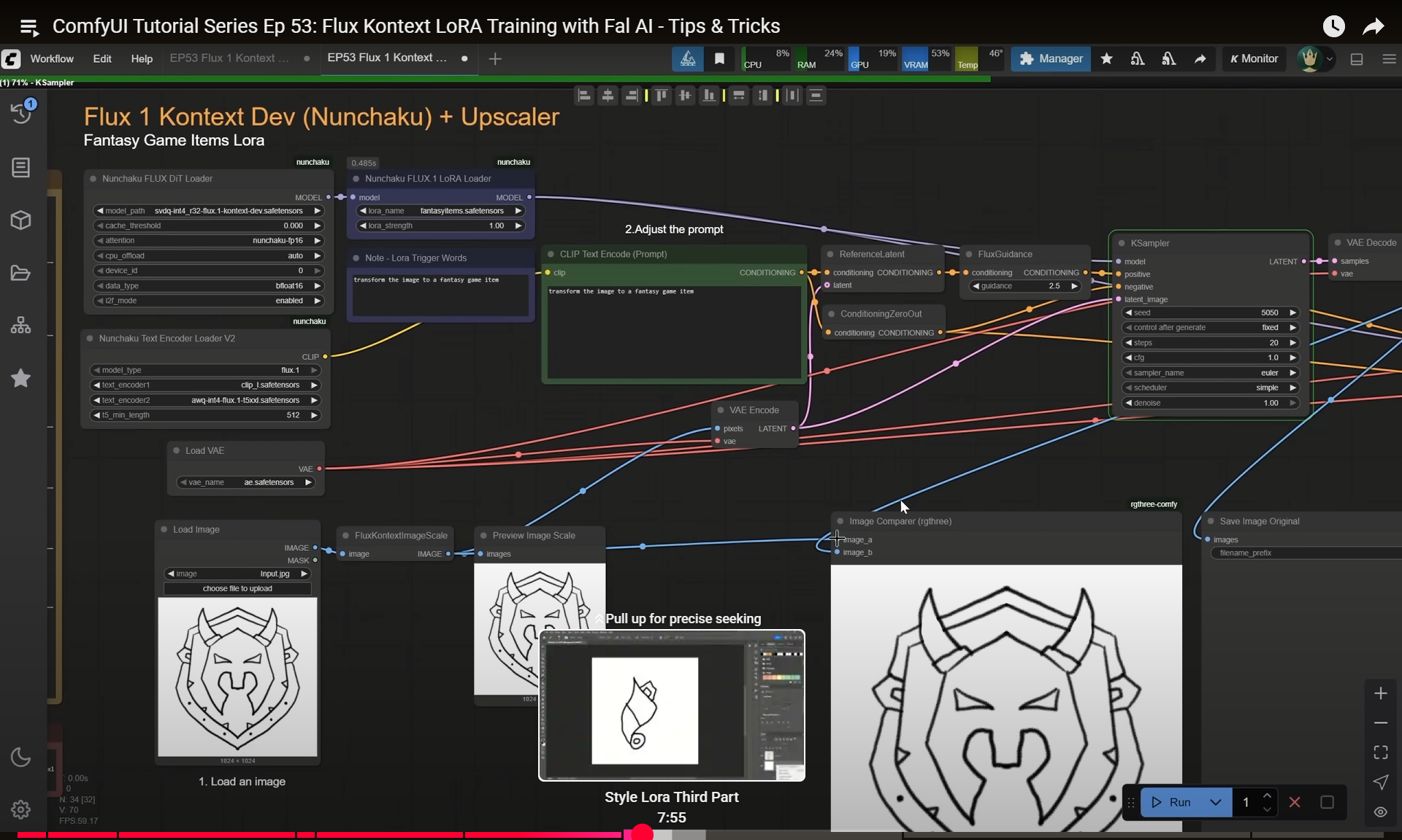
Task: Open the Edit menu
Action: 102,58
